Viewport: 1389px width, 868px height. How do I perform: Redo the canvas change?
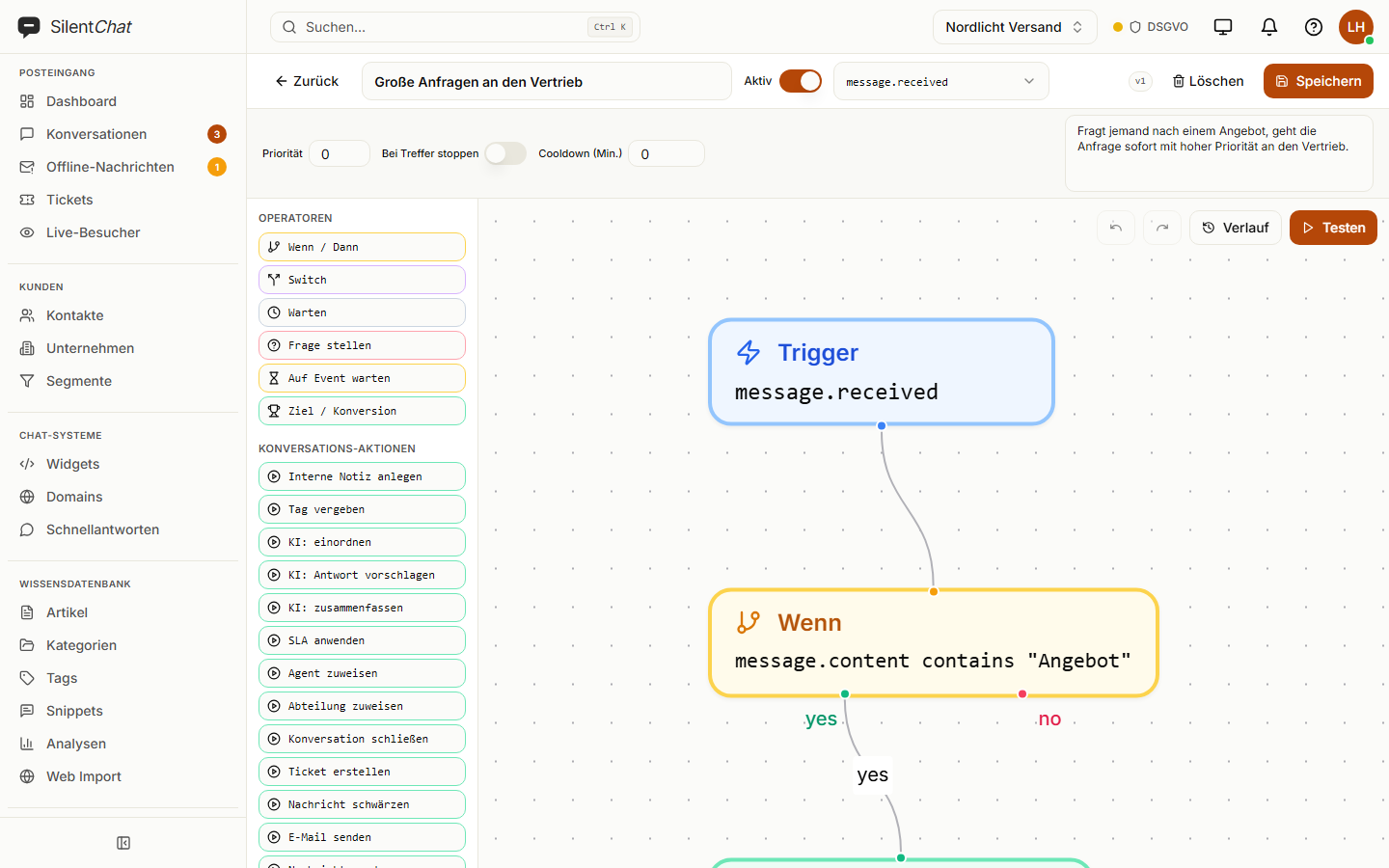click(x=1162, y=228)
